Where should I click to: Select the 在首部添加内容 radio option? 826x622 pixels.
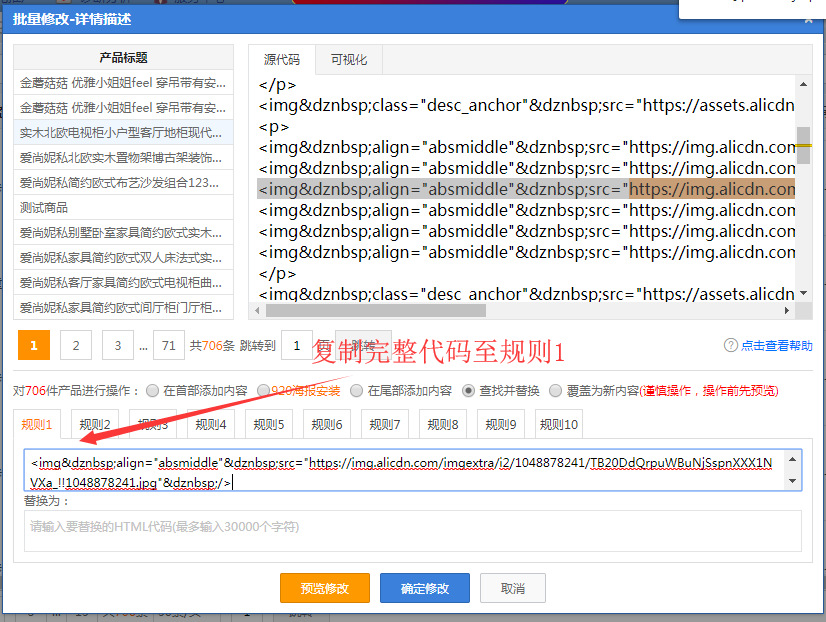(152, 390)
